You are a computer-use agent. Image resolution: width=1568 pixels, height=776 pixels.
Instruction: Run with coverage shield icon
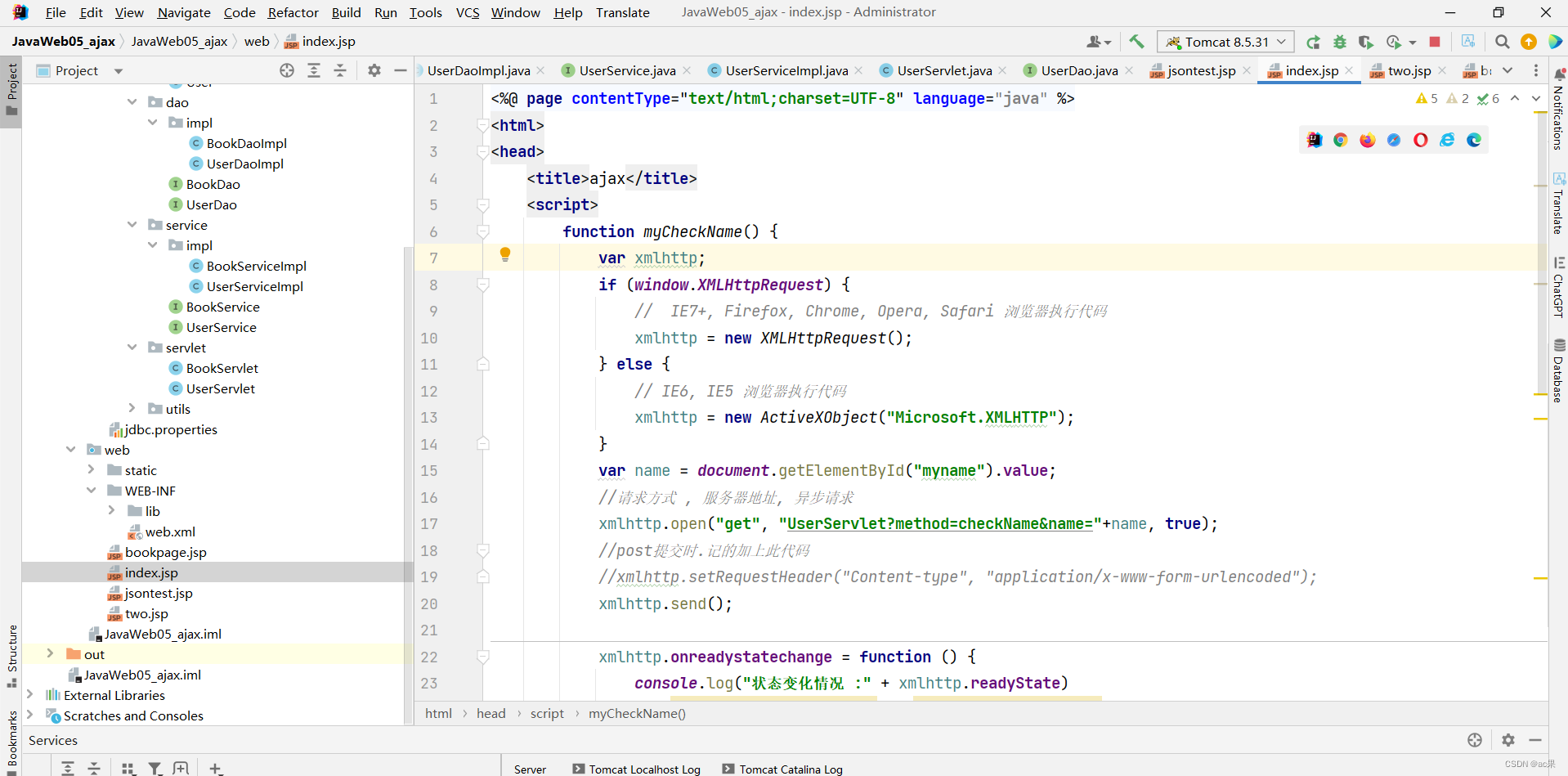(1366, 42)
